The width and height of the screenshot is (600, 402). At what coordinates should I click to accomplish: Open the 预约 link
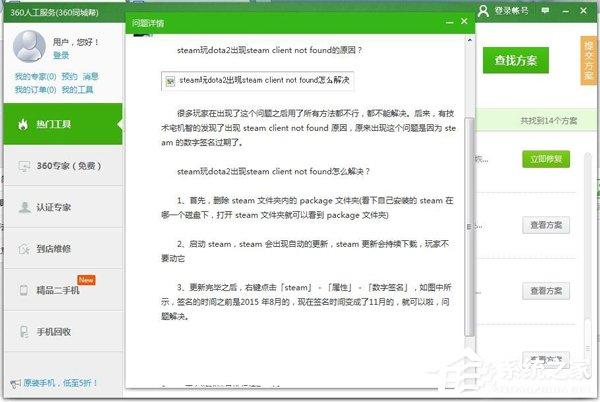click(x=69, y=76)
